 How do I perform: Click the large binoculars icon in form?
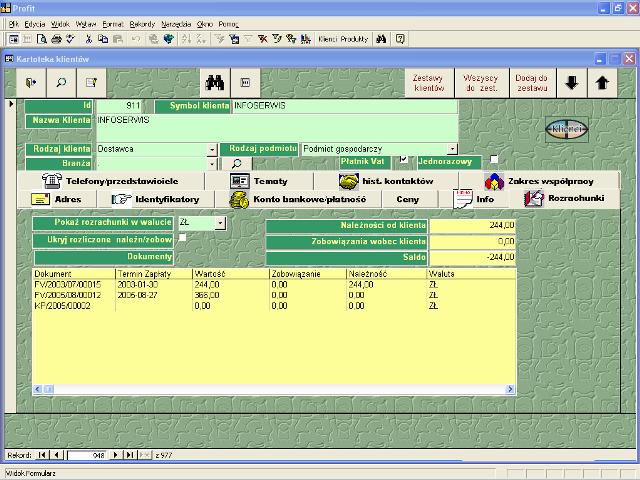coord(215,83)
